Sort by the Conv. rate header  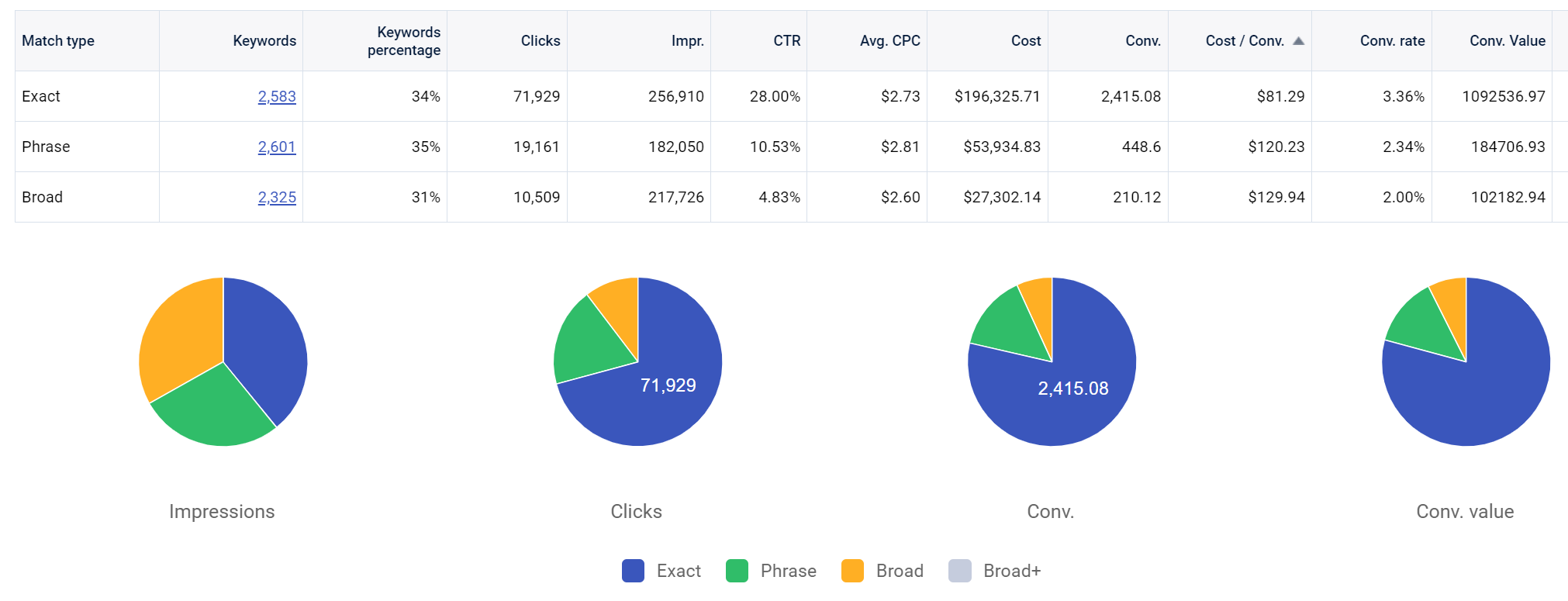coord(1392,41)
